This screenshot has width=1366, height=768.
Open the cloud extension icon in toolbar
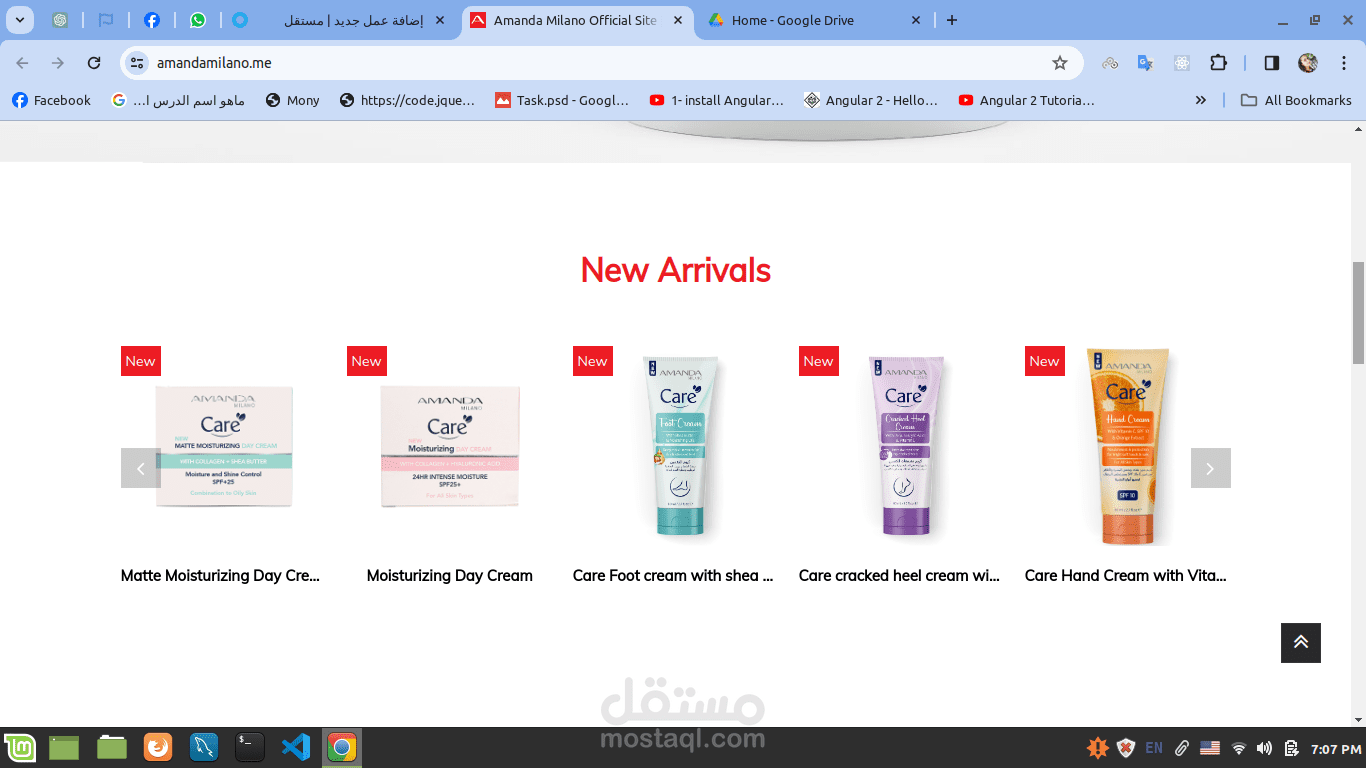pyautogui.click(x=1110, y=63)
